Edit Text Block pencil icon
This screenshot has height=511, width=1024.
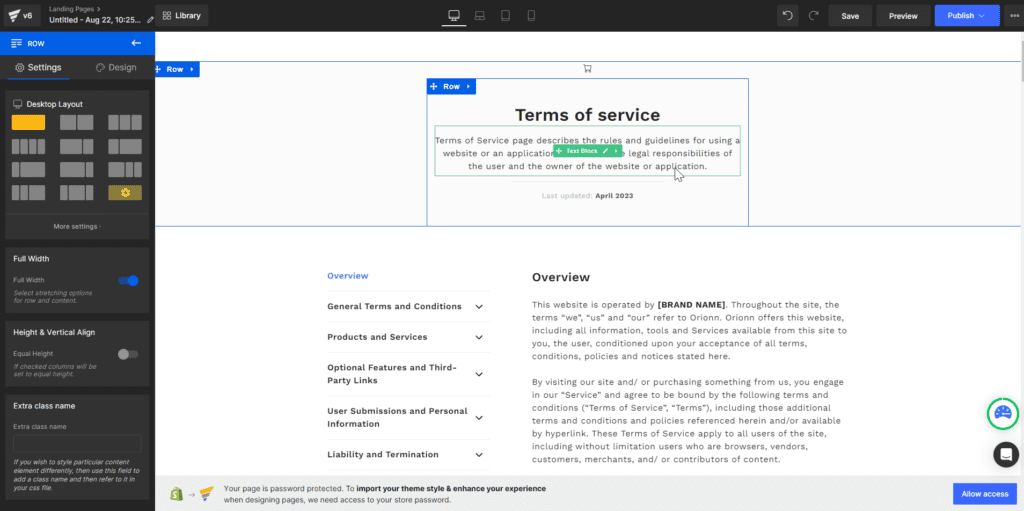click(x=605, y=151)
